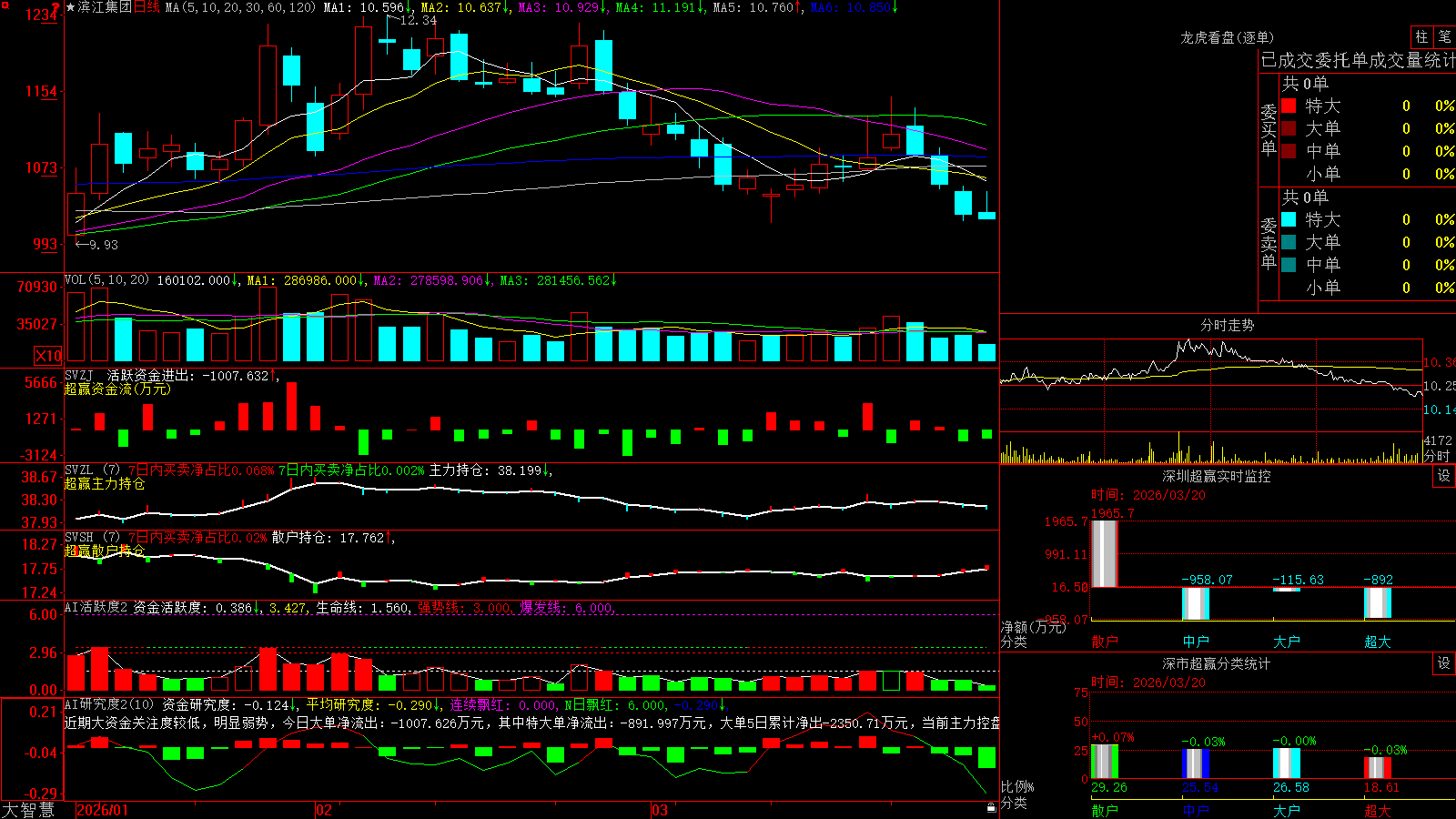
Task: Click the 超赢资金流(万元) label
Action: pos(117,389)
